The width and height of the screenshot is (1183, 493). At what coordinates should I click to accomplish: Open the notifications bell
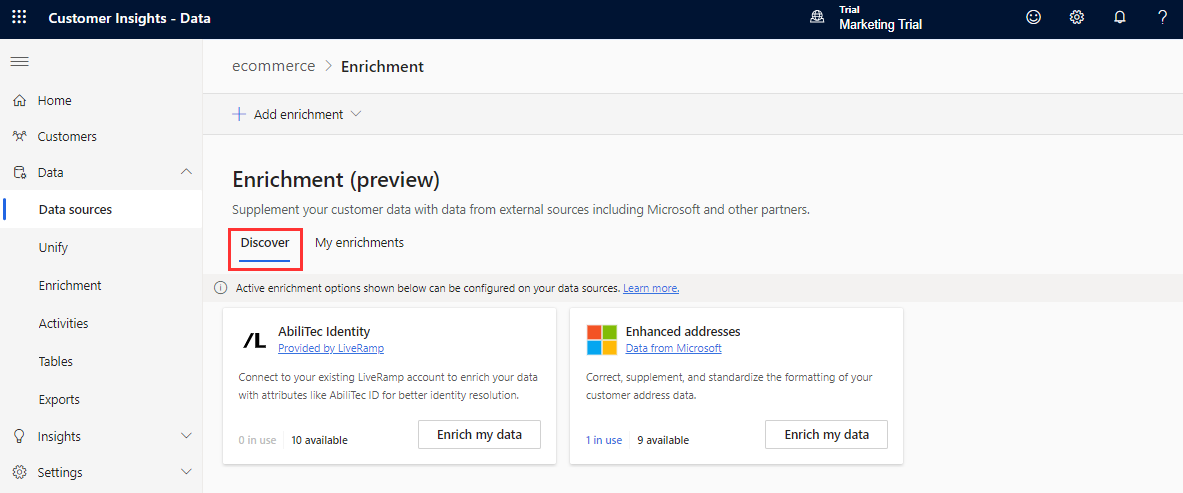point(1120,18)
